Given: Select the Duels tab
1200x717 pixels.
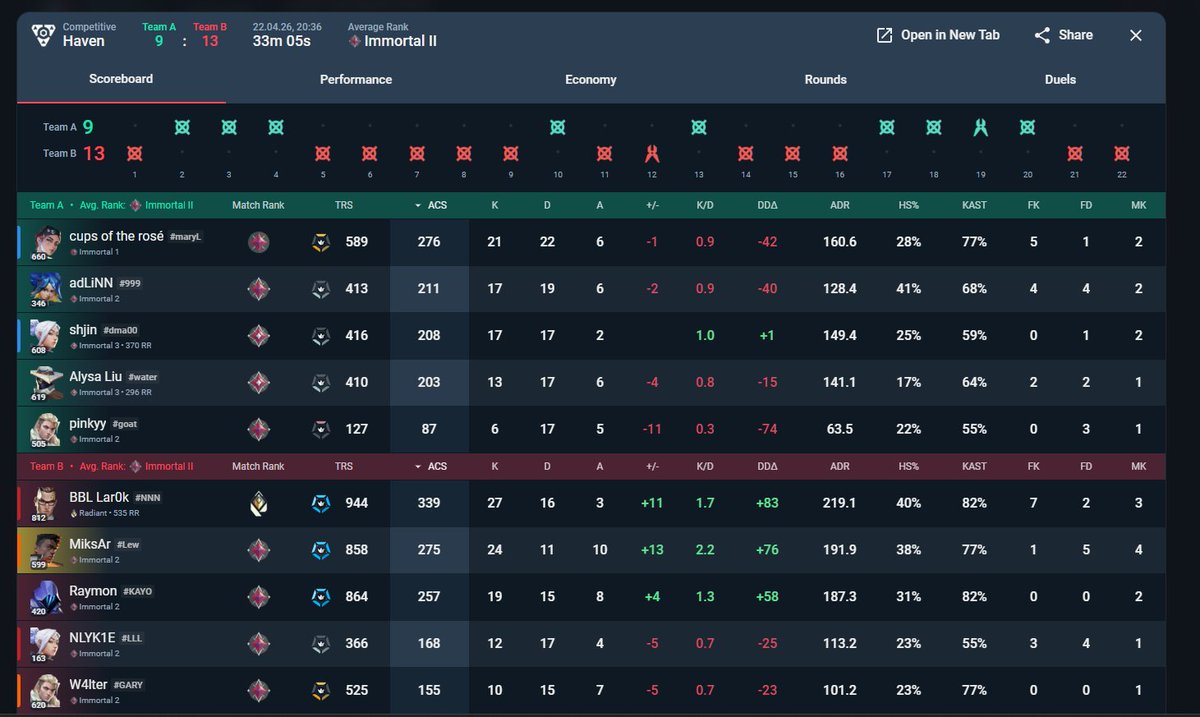Looking at the screenshot, I should tap(1060, 79).
